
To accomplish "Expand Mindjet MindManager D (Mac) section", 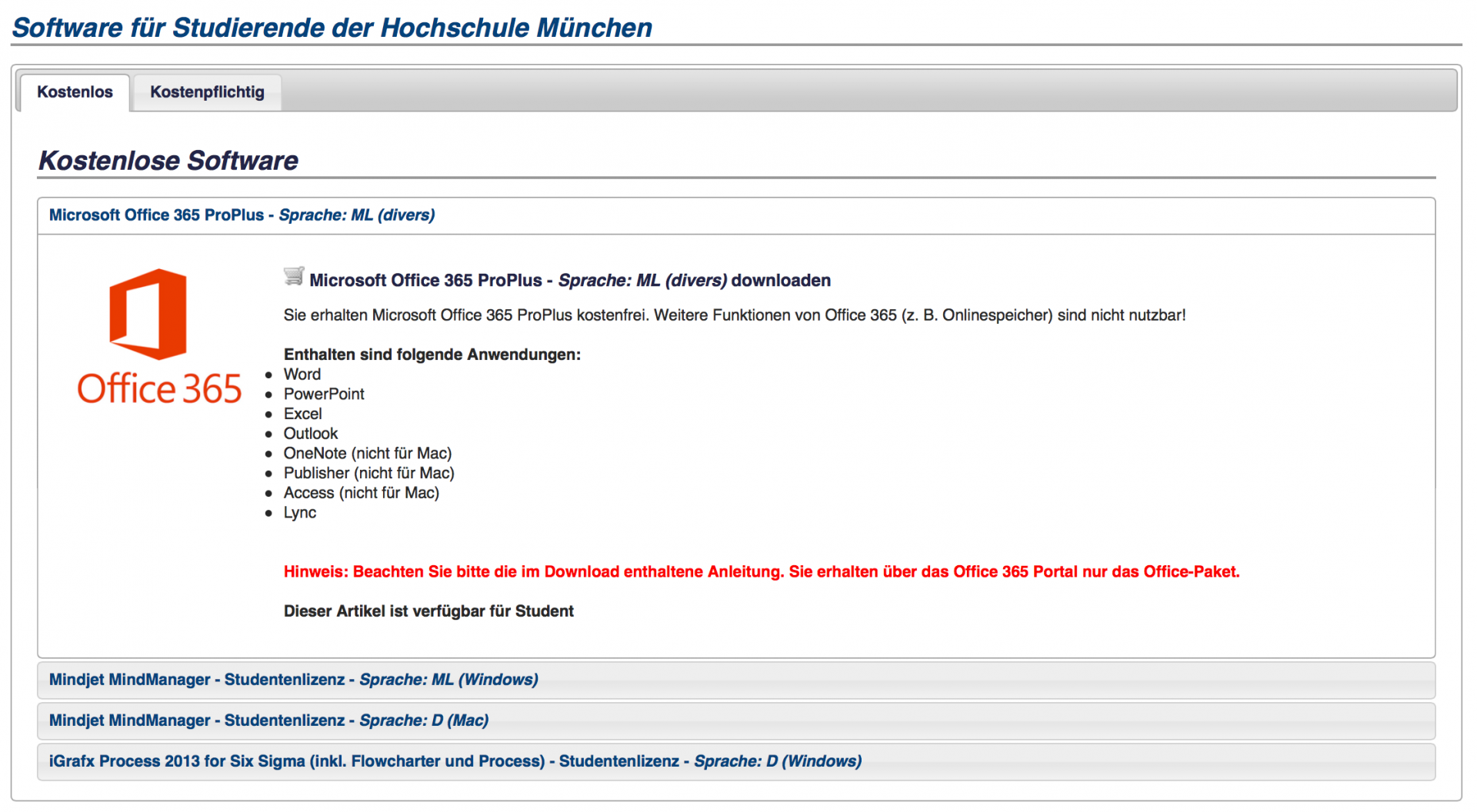I will [736, 720].
